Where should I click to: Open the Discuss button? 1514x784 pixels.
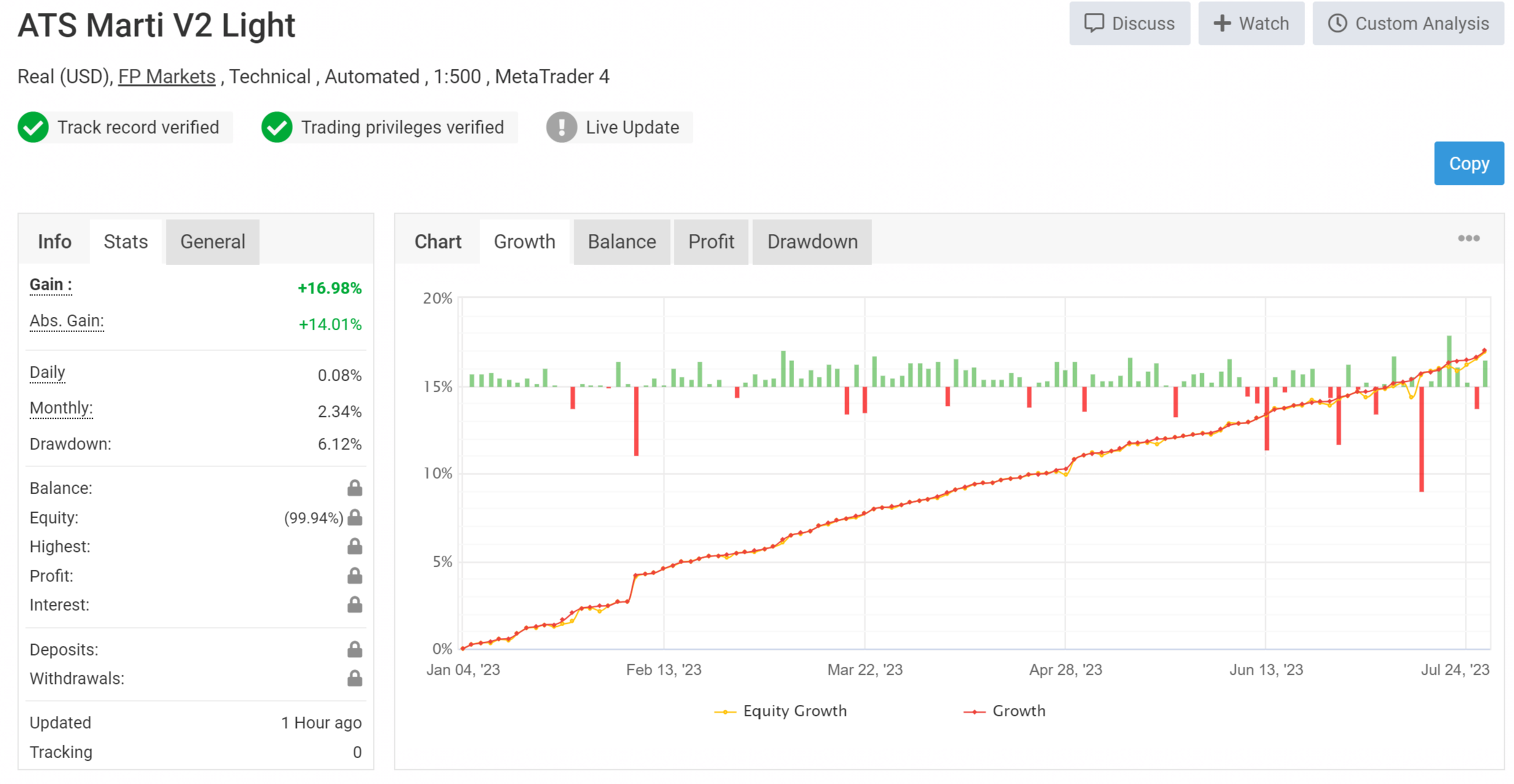click(x=1130, y=23)
